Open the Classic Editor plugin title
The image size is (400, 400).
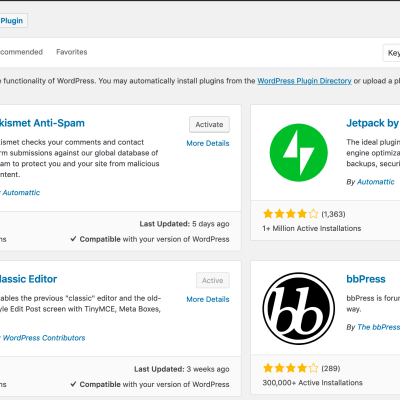tap(28, 279)
